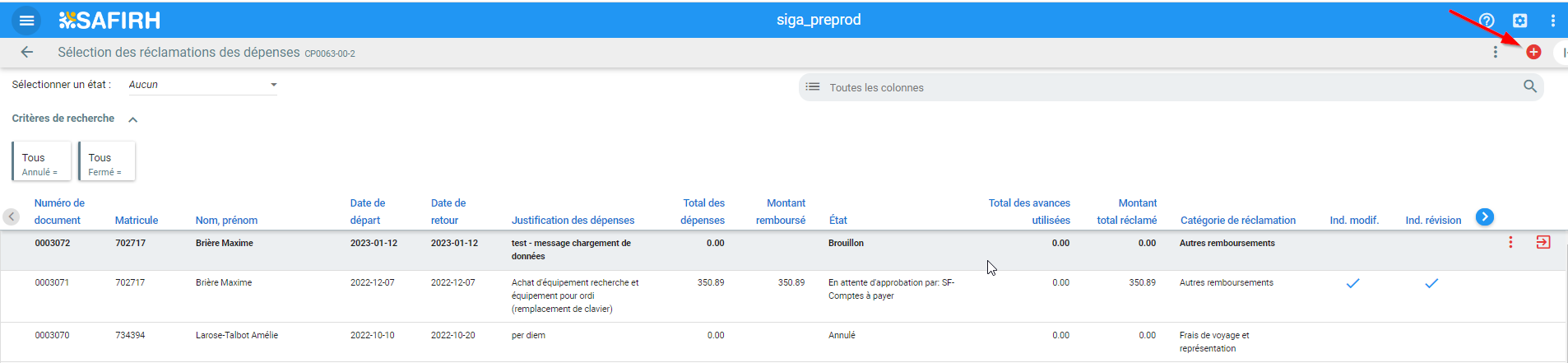Image resolution: width=1568 pixels, height=363 pixels.
Task: Click the search magnifier icon
Action: (x=1529, y=86)
